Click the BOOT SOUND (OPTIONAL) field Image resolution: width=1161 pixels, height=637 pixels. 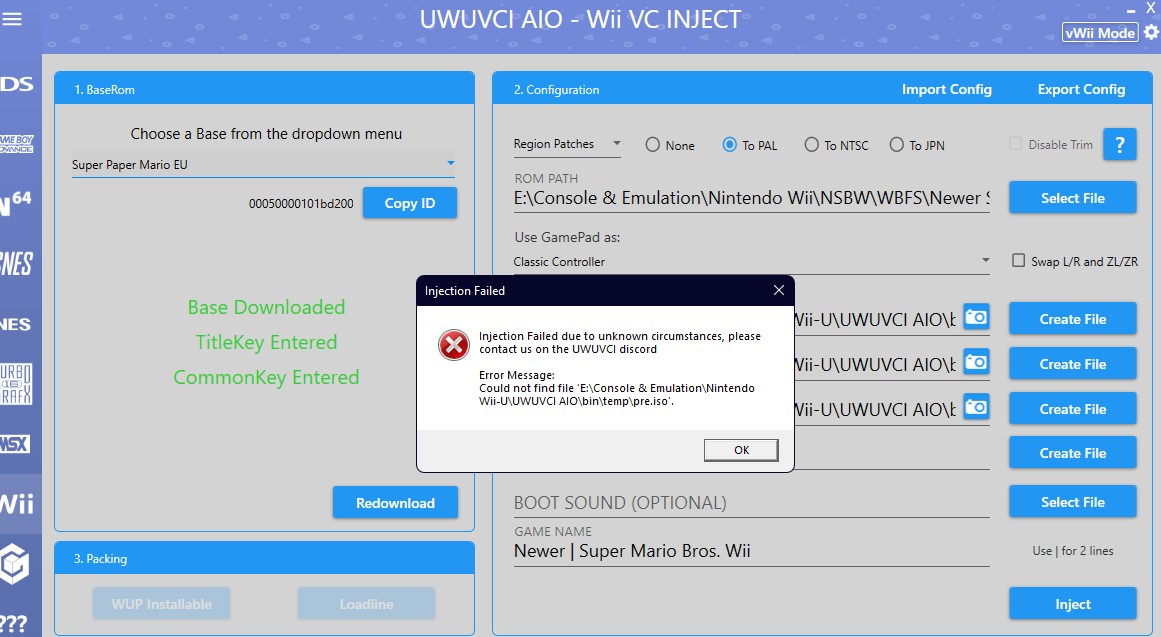click(752, 503)
